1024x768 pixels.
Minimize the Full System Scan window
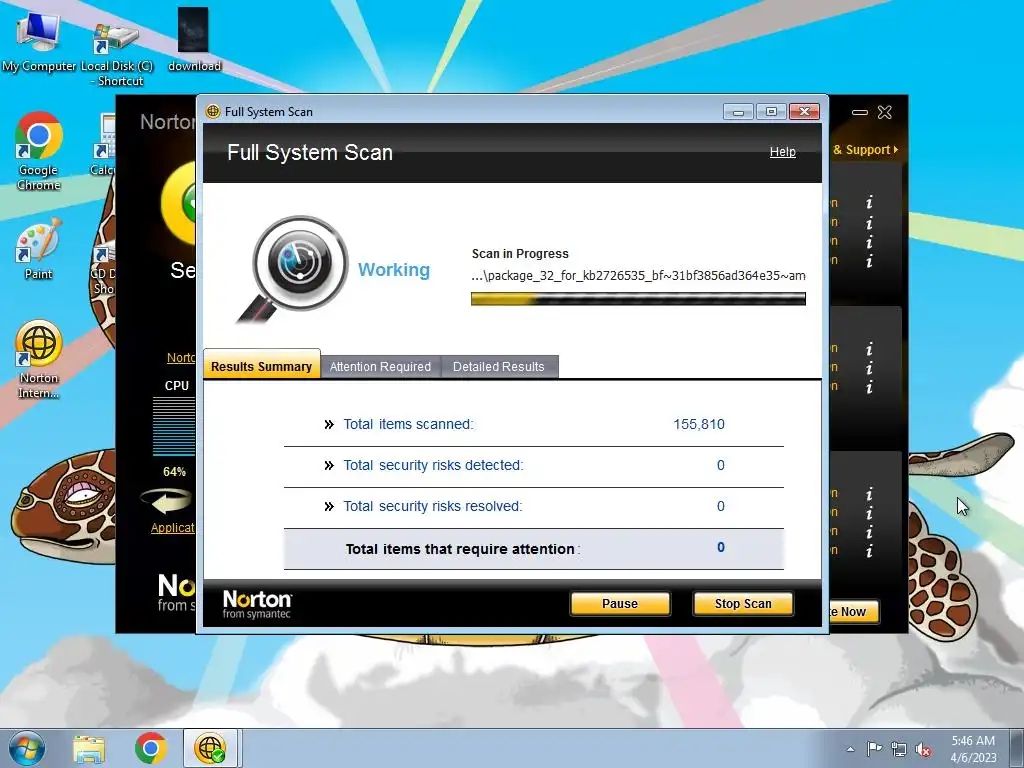[738, 112]
